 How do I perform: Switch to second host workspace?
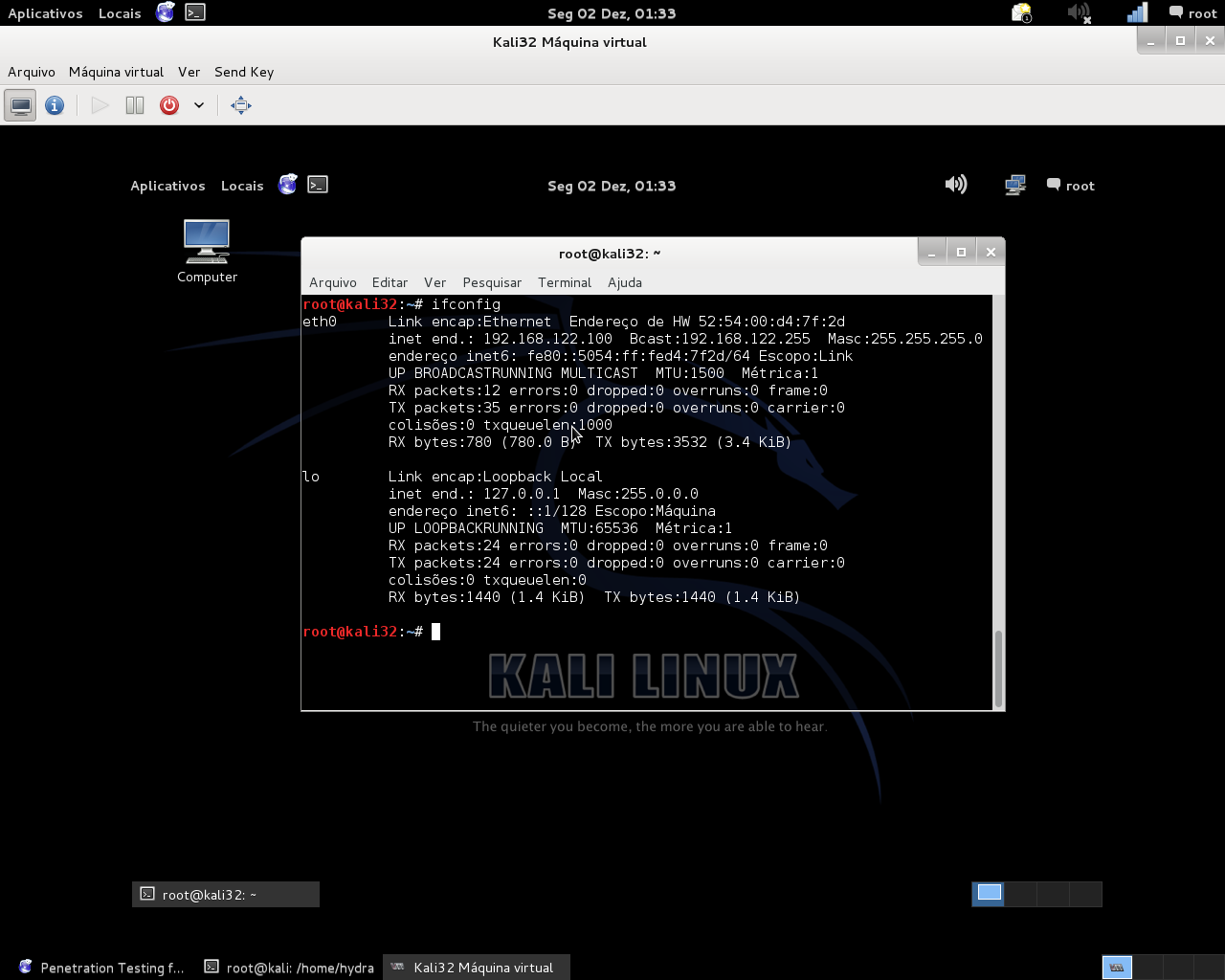tap(1147, 968)
